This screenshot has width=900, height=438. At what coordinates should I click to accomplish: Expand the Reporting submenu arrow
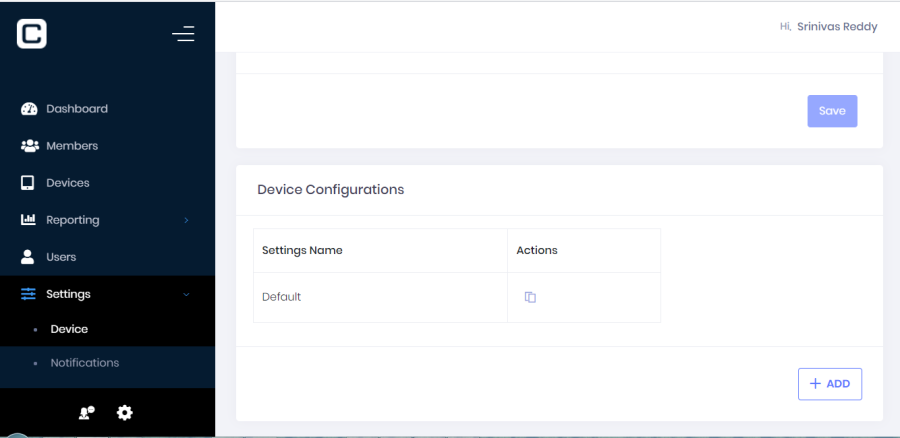pyautogui.click(x=186, y=220)
